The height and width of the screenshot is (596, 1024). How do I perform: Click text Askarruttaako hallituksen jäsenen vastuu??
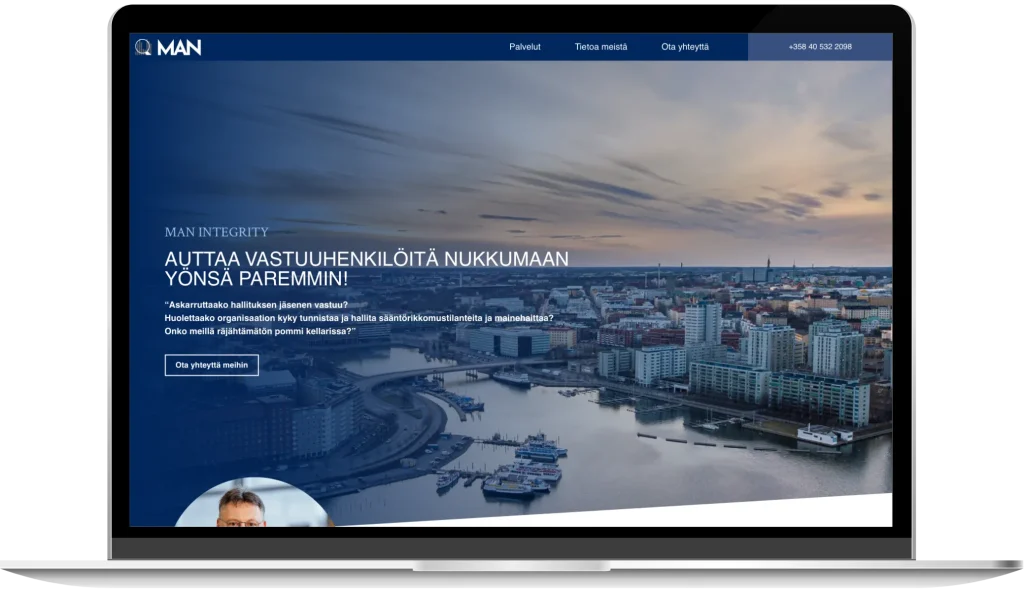pos(256,305)
